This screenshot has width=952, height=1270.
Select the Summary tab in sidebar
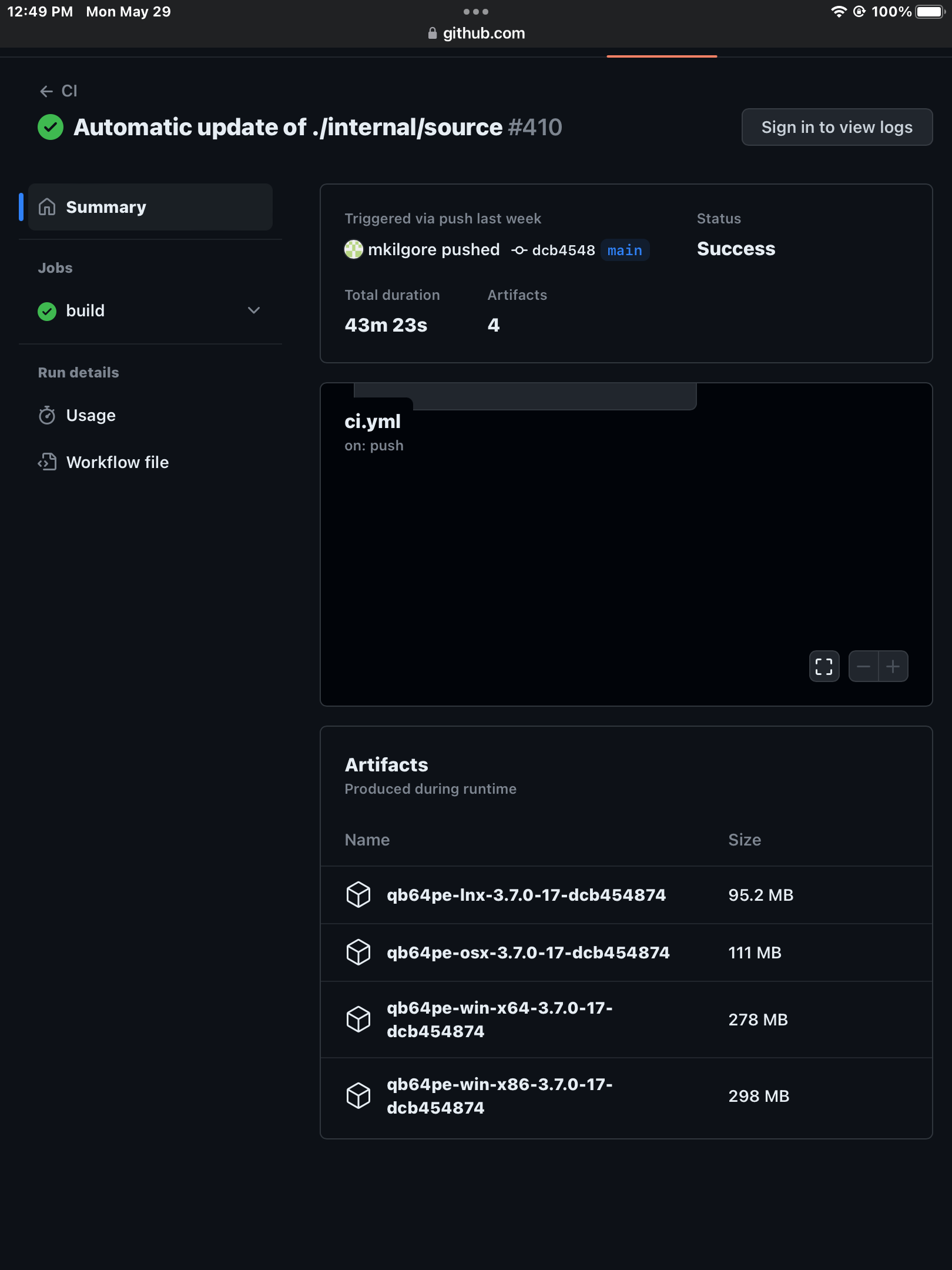(x=150, y=207)
